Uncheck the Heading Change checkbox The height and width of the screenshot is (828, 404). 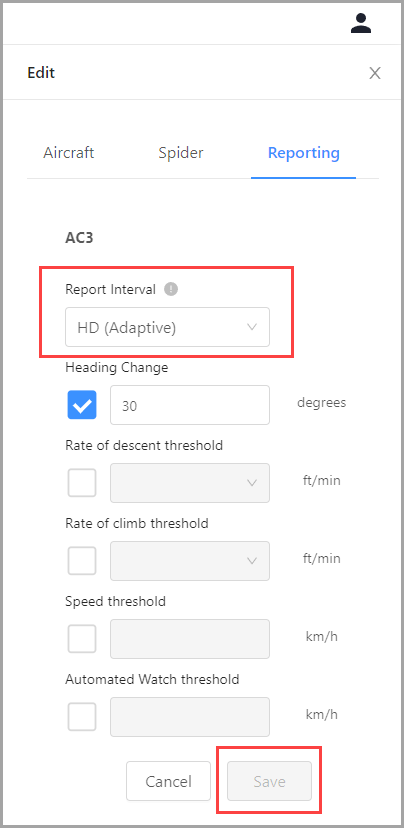(x=82, y=405)
